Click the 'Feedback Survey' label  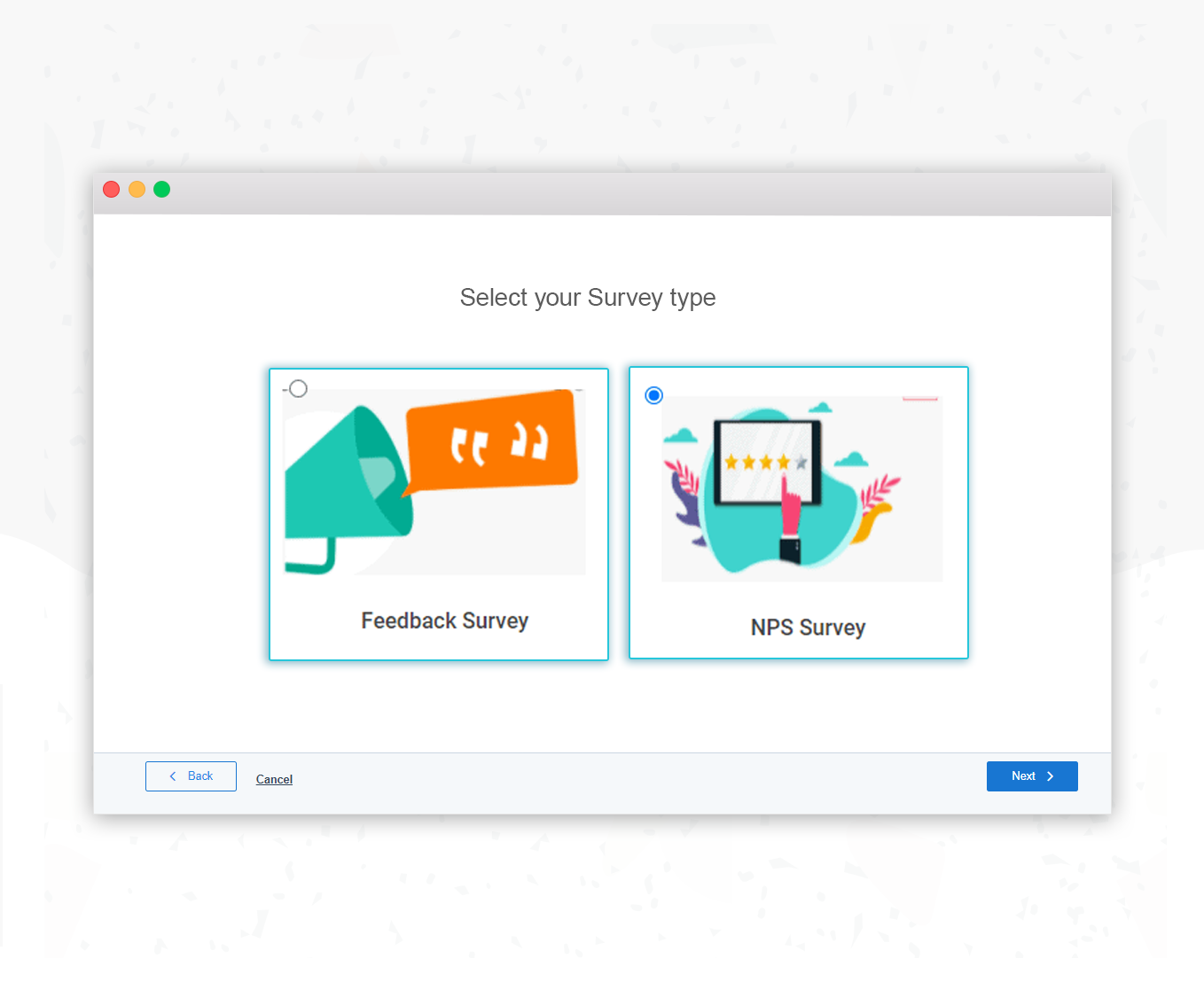pos(445,620)
